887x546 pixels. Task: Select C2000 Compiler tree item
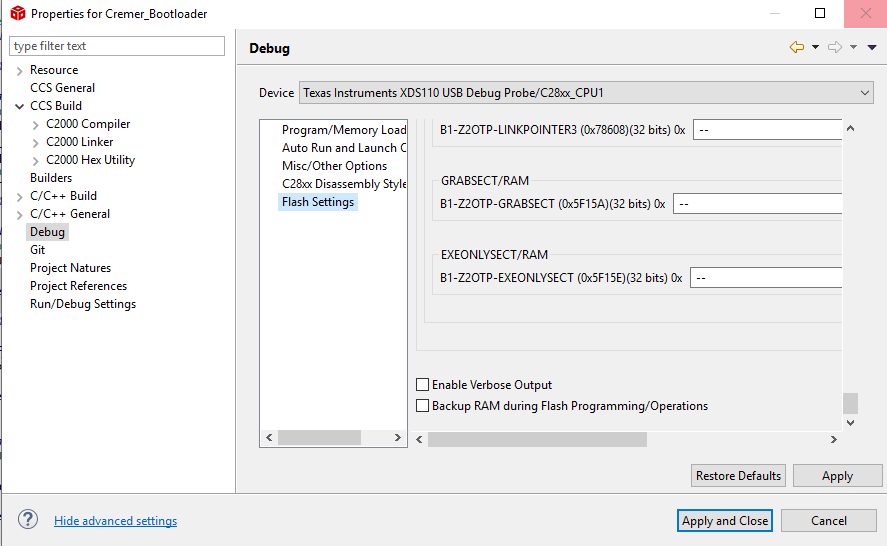pyautogui.click(x=88, y=123)
